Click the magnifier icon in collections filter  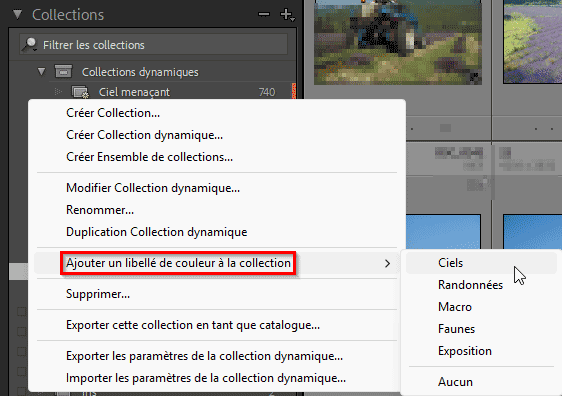point(29,44)
